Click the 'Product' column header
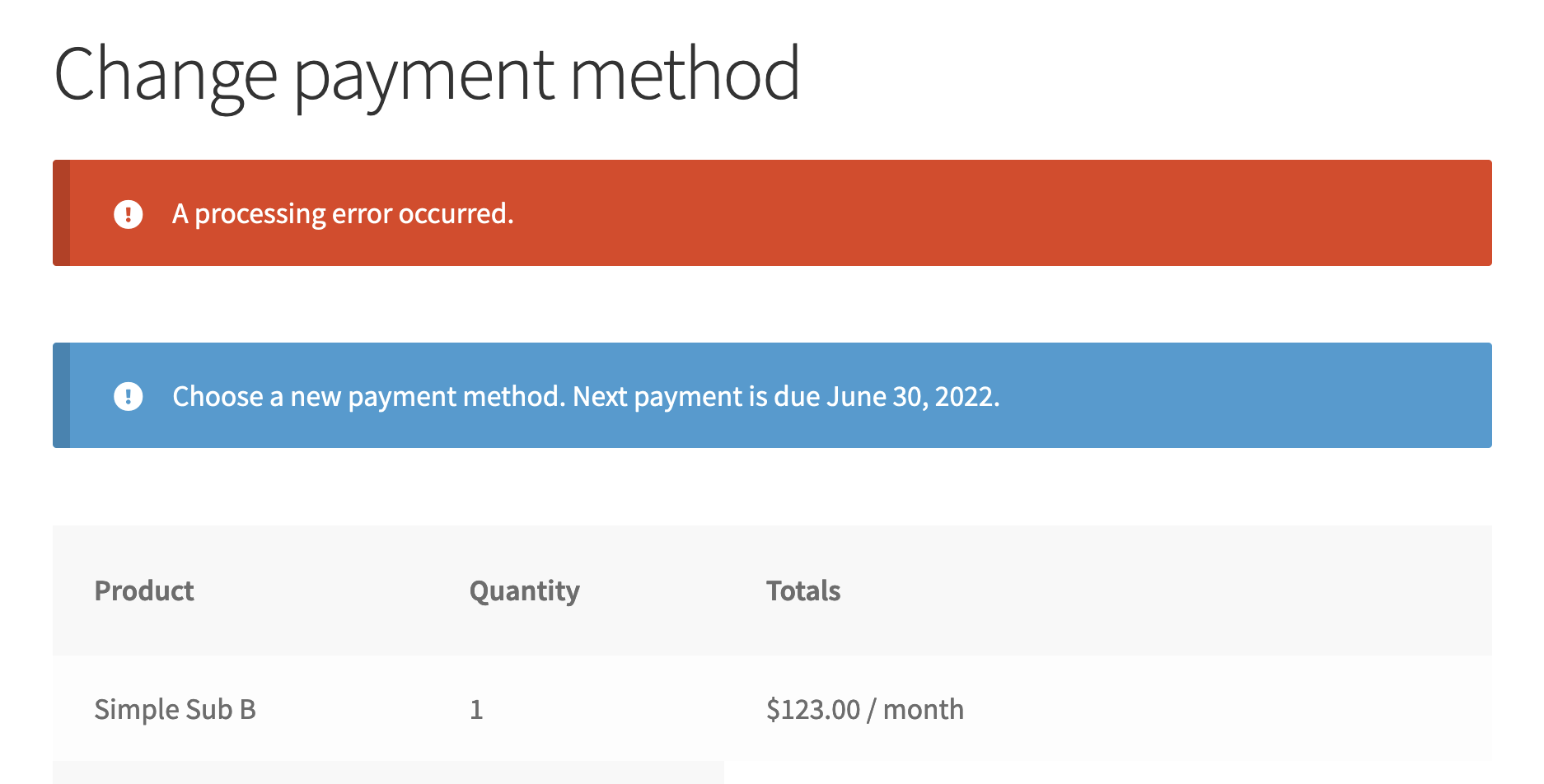1544x784 pixels. (144, 590)
